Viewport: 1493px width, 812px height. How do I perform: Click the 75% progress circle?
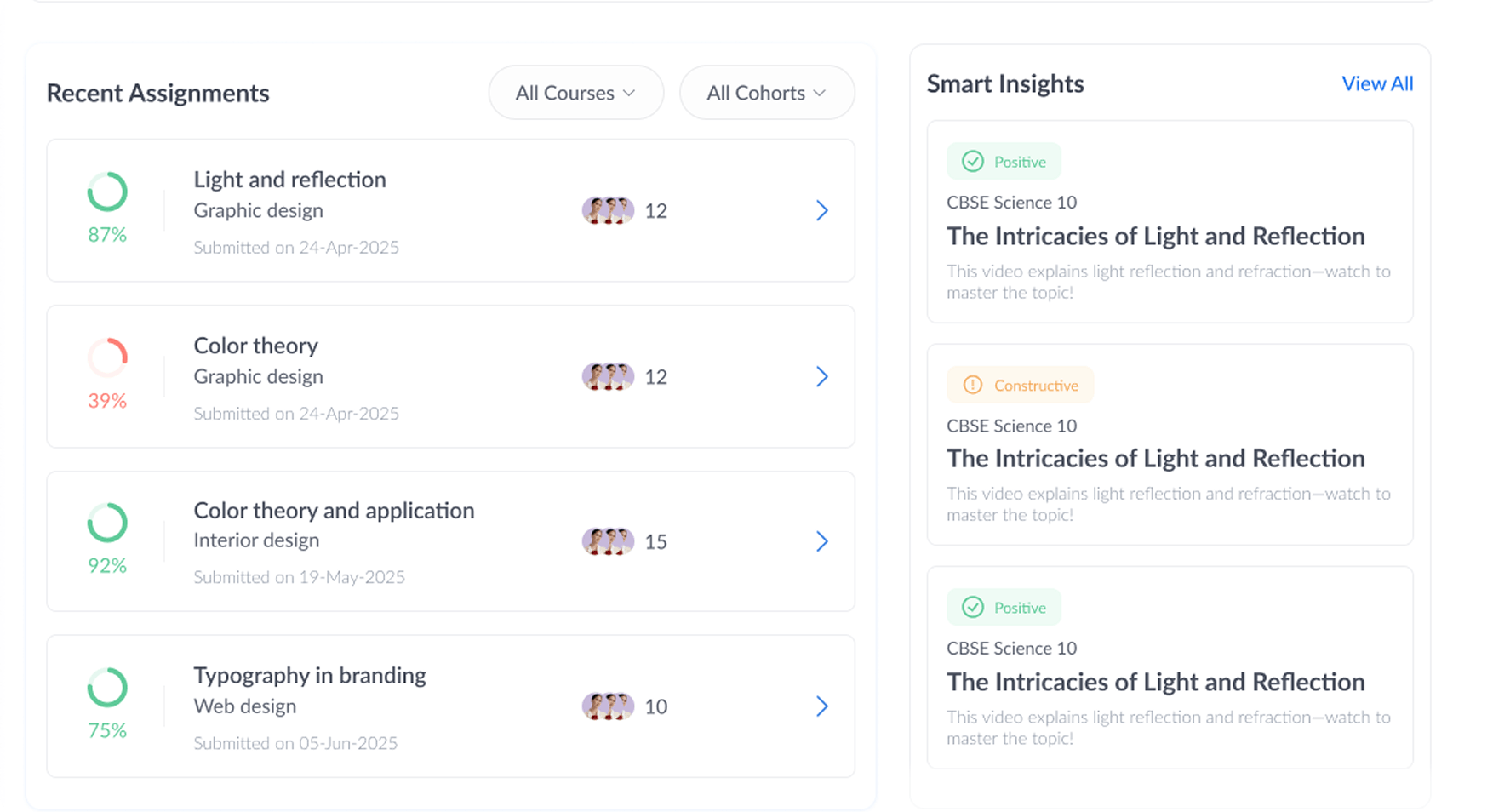click(x=107, y=688)
